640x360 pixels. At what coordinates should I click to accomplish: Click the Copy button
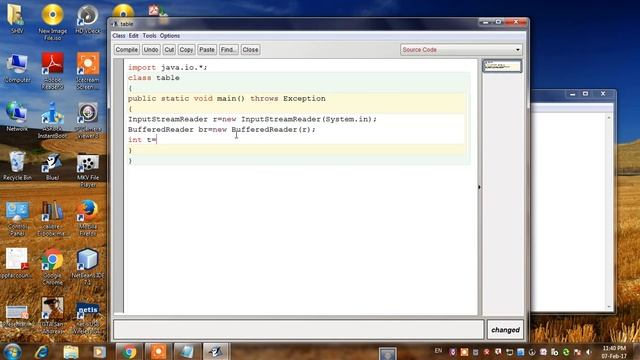186,50
